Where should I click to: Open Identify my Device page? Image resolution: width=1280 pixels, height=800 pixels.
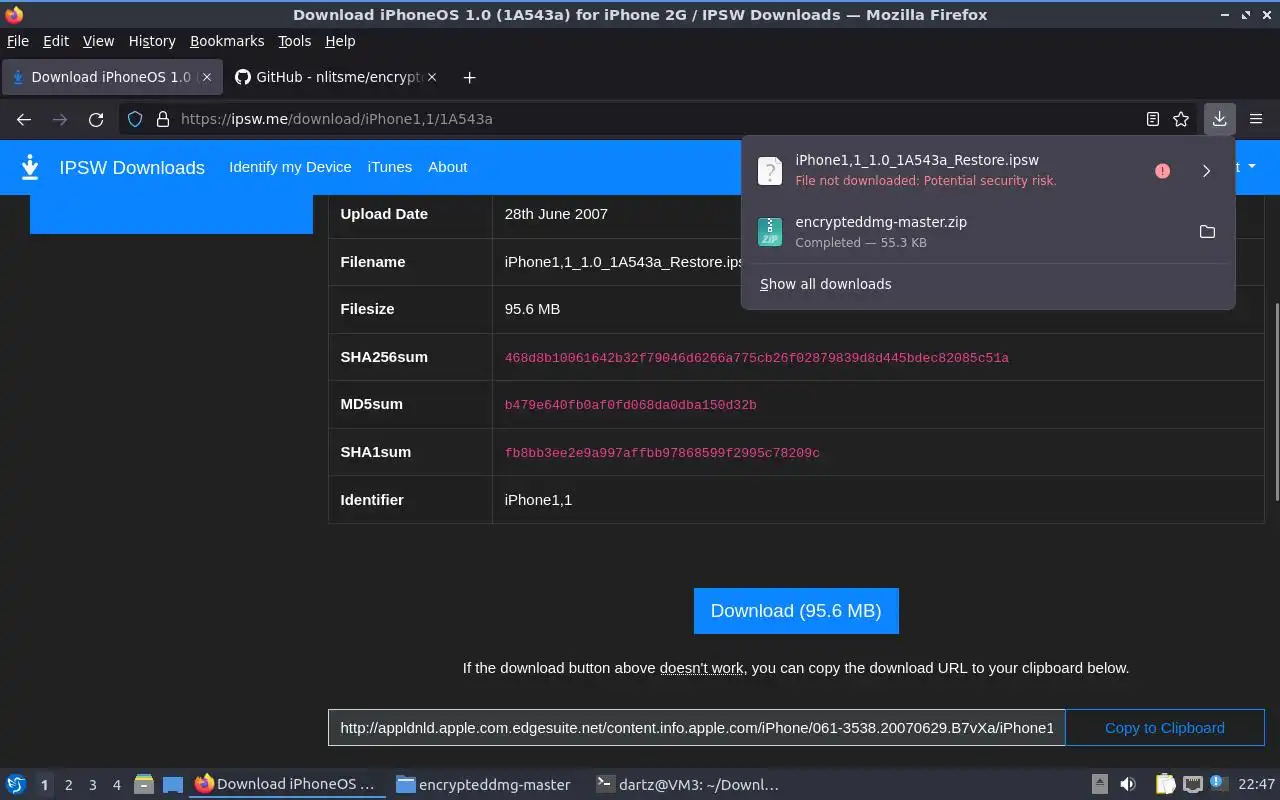click(x=290, y=167)
